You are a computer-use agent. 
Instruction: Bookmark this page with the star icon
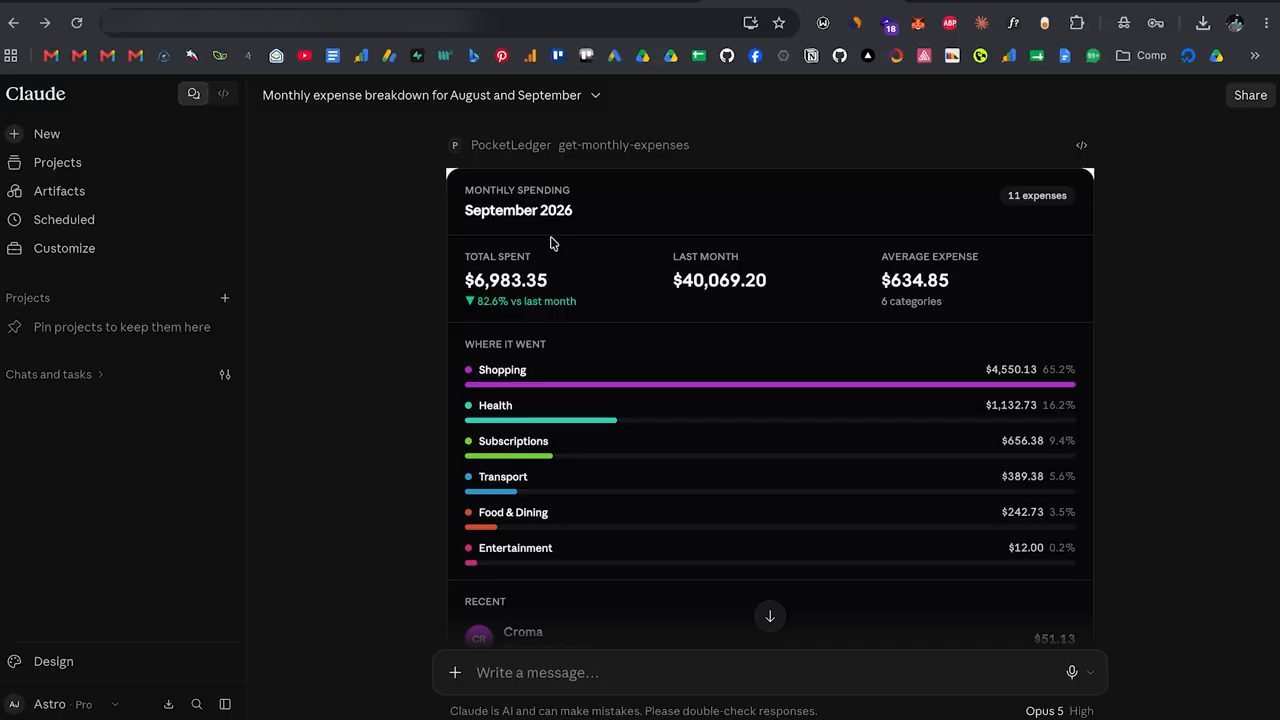779,23
